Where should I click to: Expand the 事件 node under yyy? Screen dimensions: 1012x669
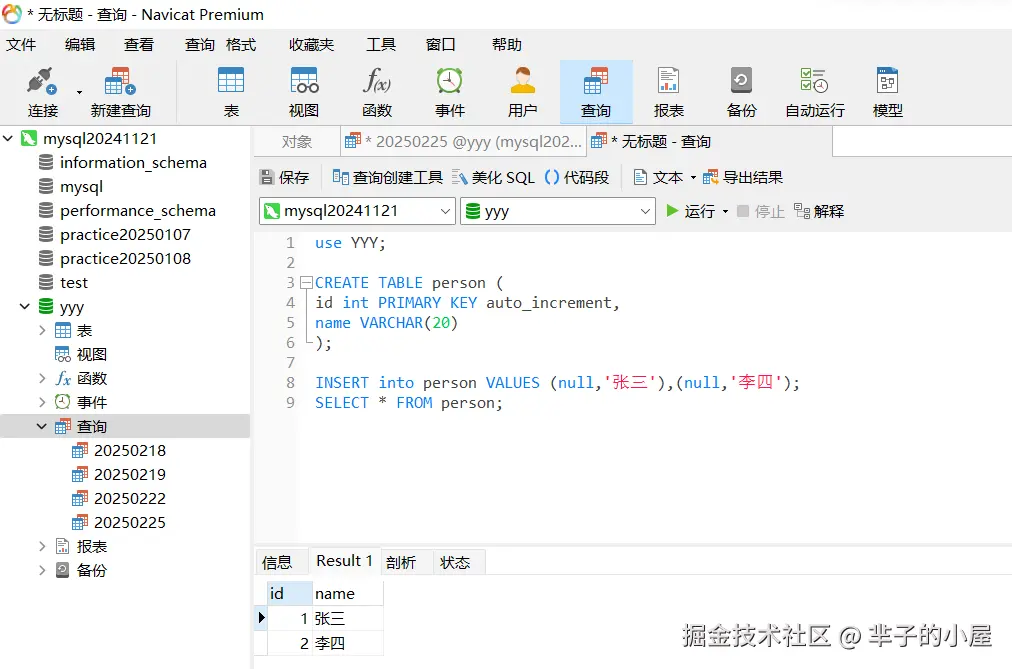pos(42,402)
